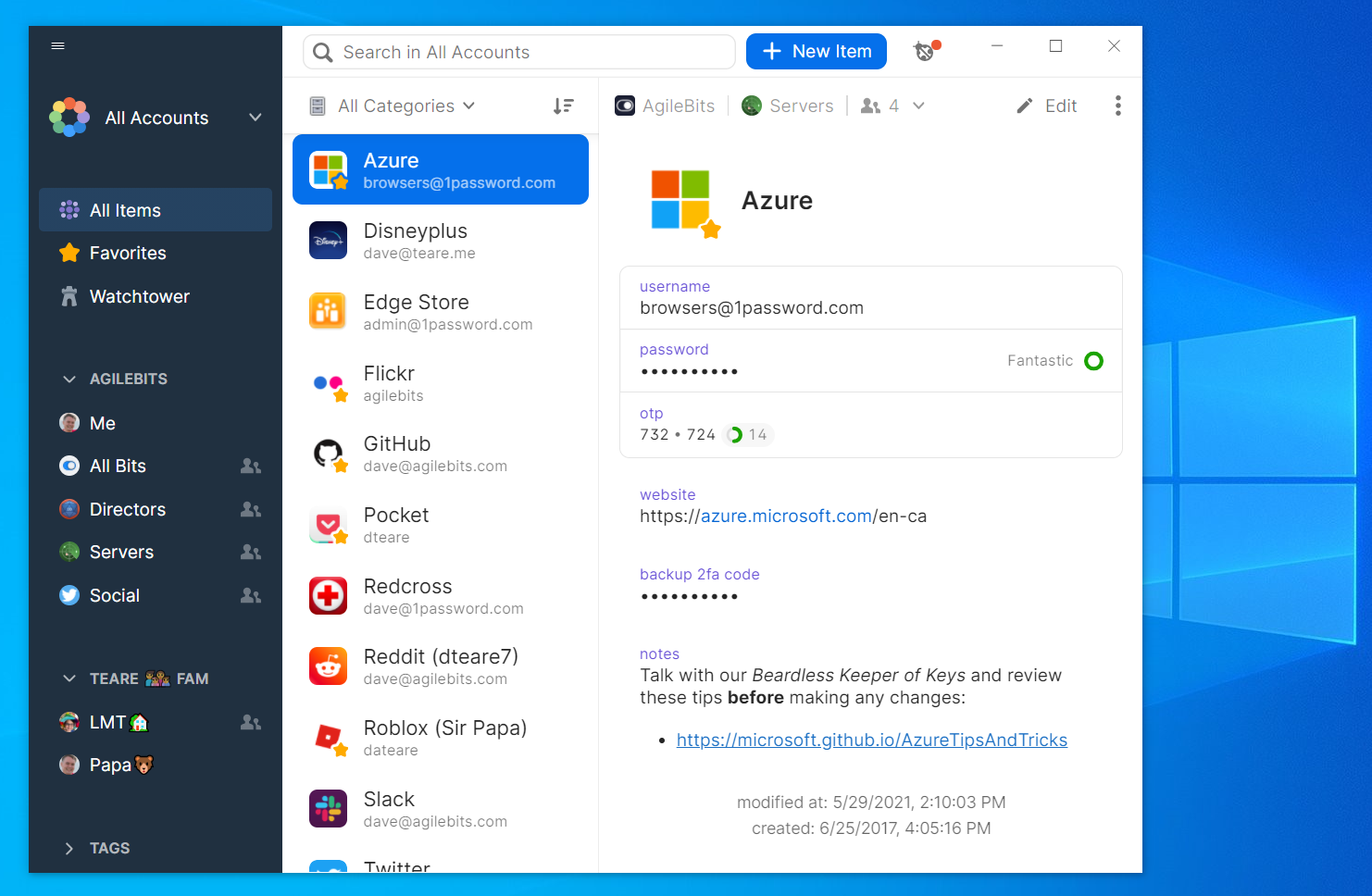This screenshot has width=1372, height=896.
Task: Expand the All Accounts dropdown
Action: 255,118
